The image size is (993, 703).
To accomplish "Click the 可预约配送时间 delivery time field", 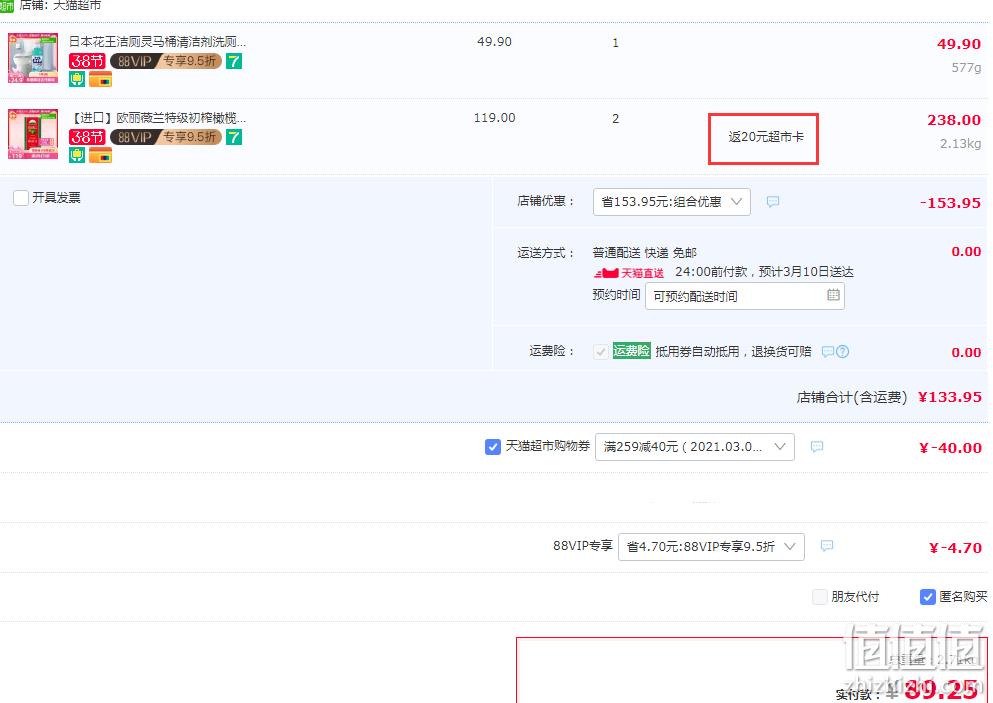I will [744, 296].
